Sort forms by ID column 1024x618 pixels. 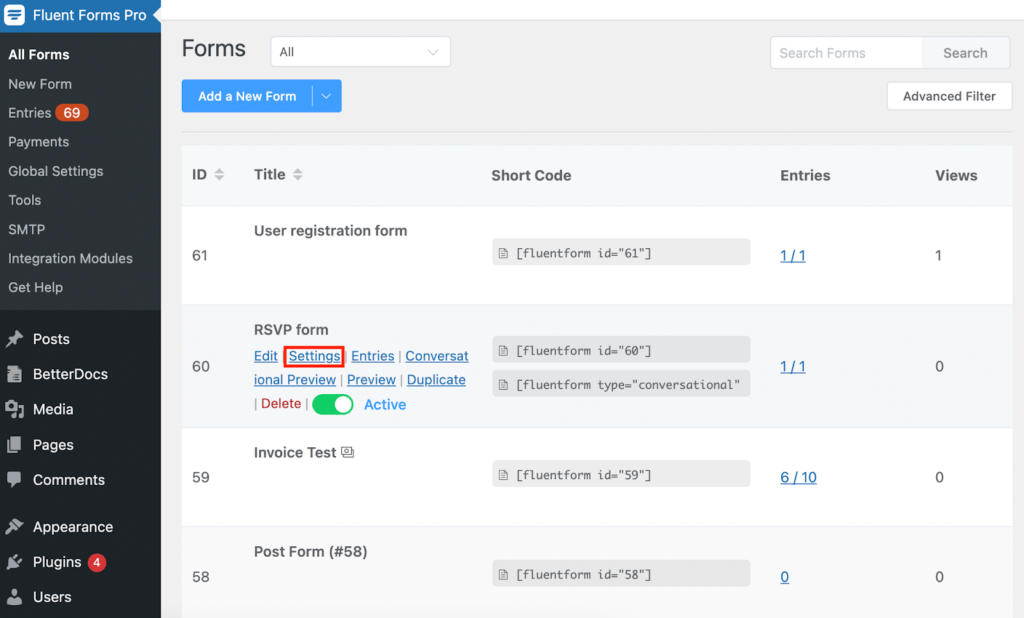219,175
